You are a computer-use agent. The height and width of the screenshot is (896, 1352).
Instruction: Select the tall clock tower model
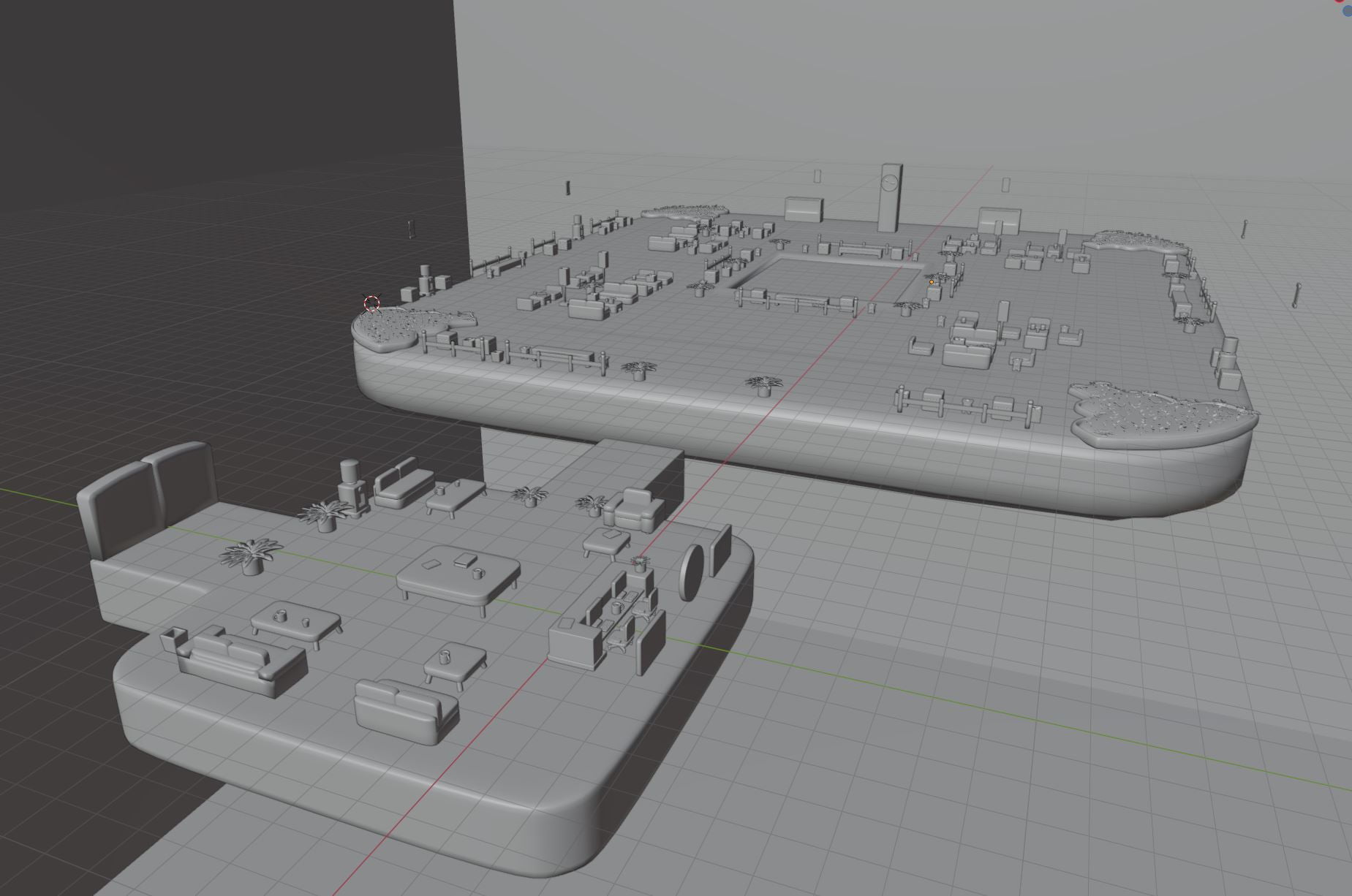click(x=890, y=196)
